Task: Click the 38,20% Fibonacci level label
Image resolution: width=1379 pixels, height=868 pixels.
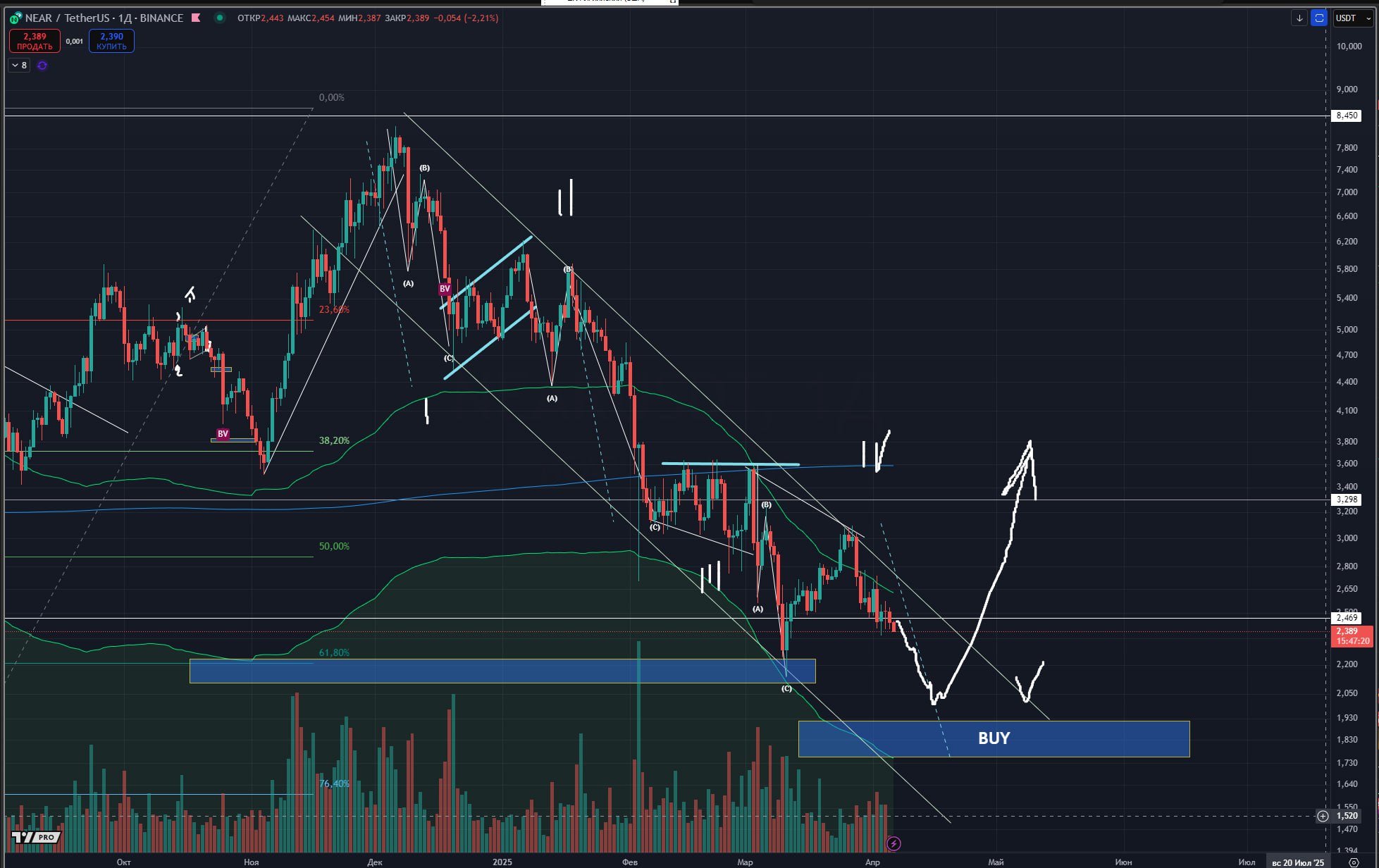Action: pyautogui.click(x=334, y=440)
